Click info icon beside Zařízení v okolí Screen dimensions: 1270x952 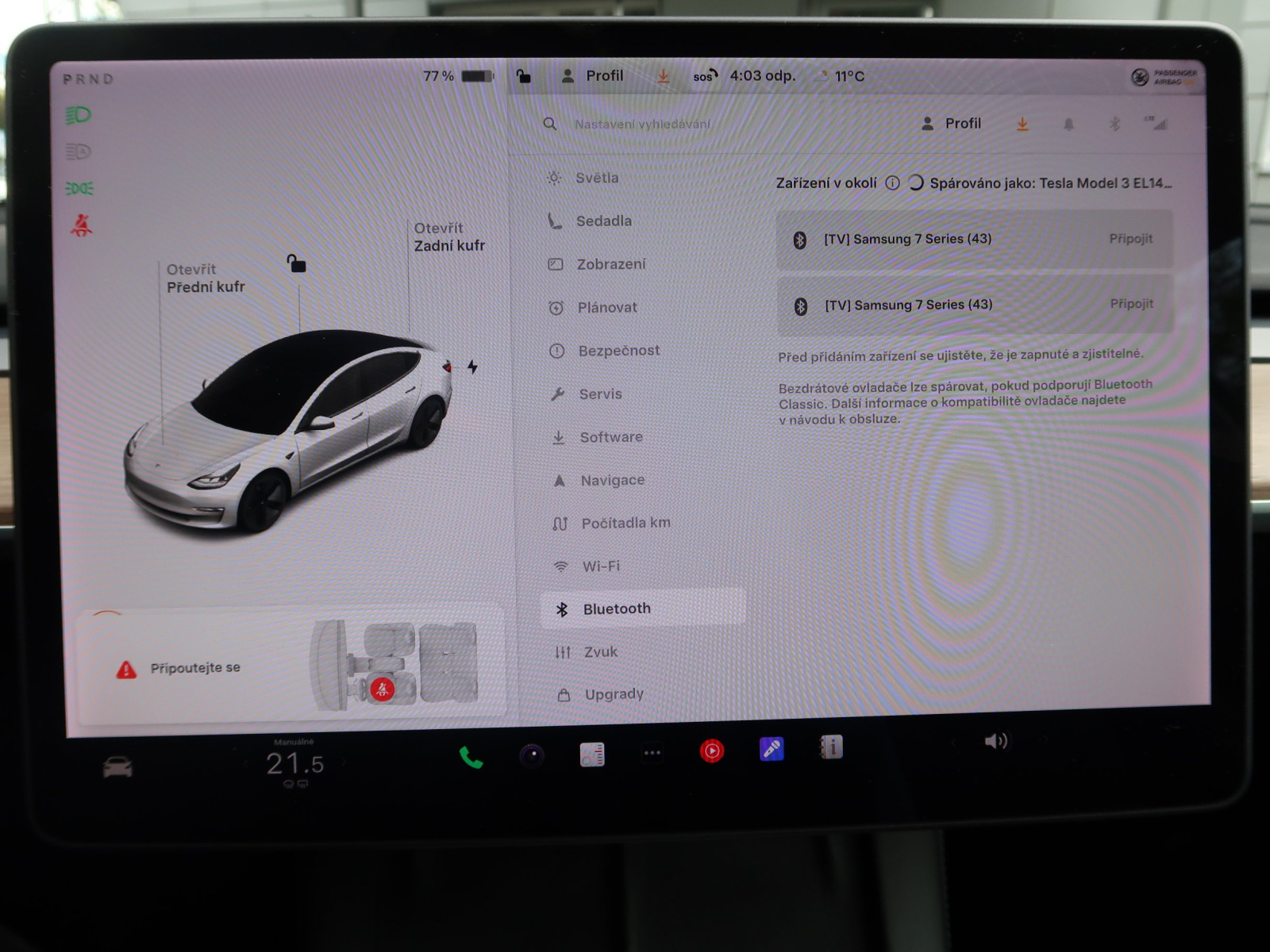892,183
